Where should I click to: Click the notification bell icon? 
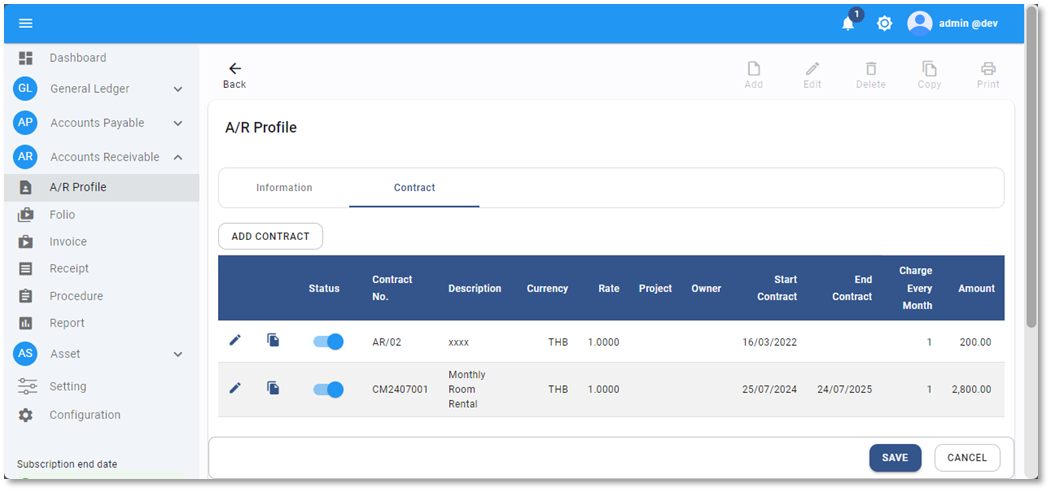pyautogui.click(x=848, y=23)
